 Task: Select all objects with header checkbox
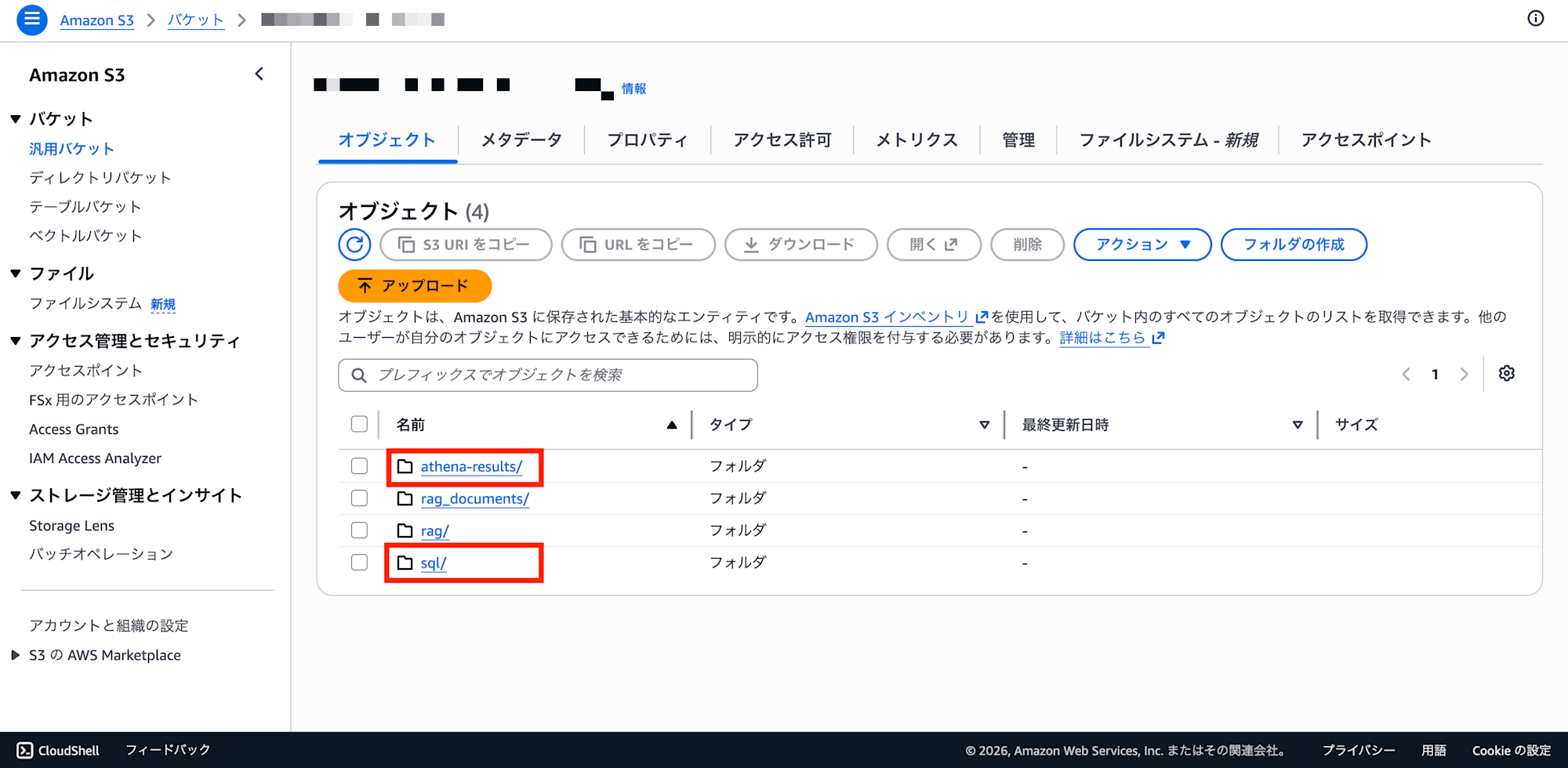coord(359,424)
